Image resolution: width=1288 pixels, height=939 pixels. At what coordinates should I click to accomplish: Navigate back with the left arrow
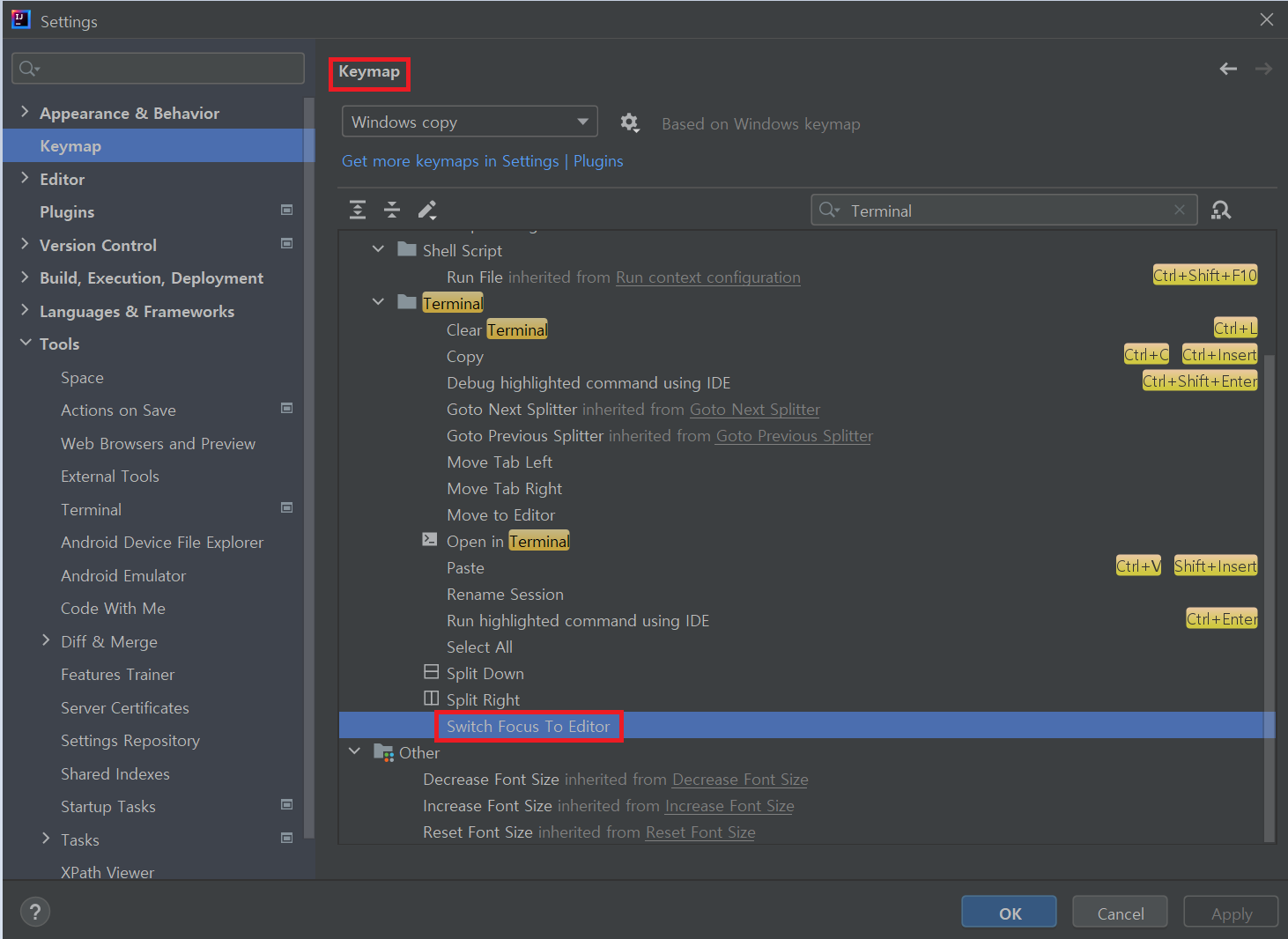pyautogui.click(x=1228, y=69)
